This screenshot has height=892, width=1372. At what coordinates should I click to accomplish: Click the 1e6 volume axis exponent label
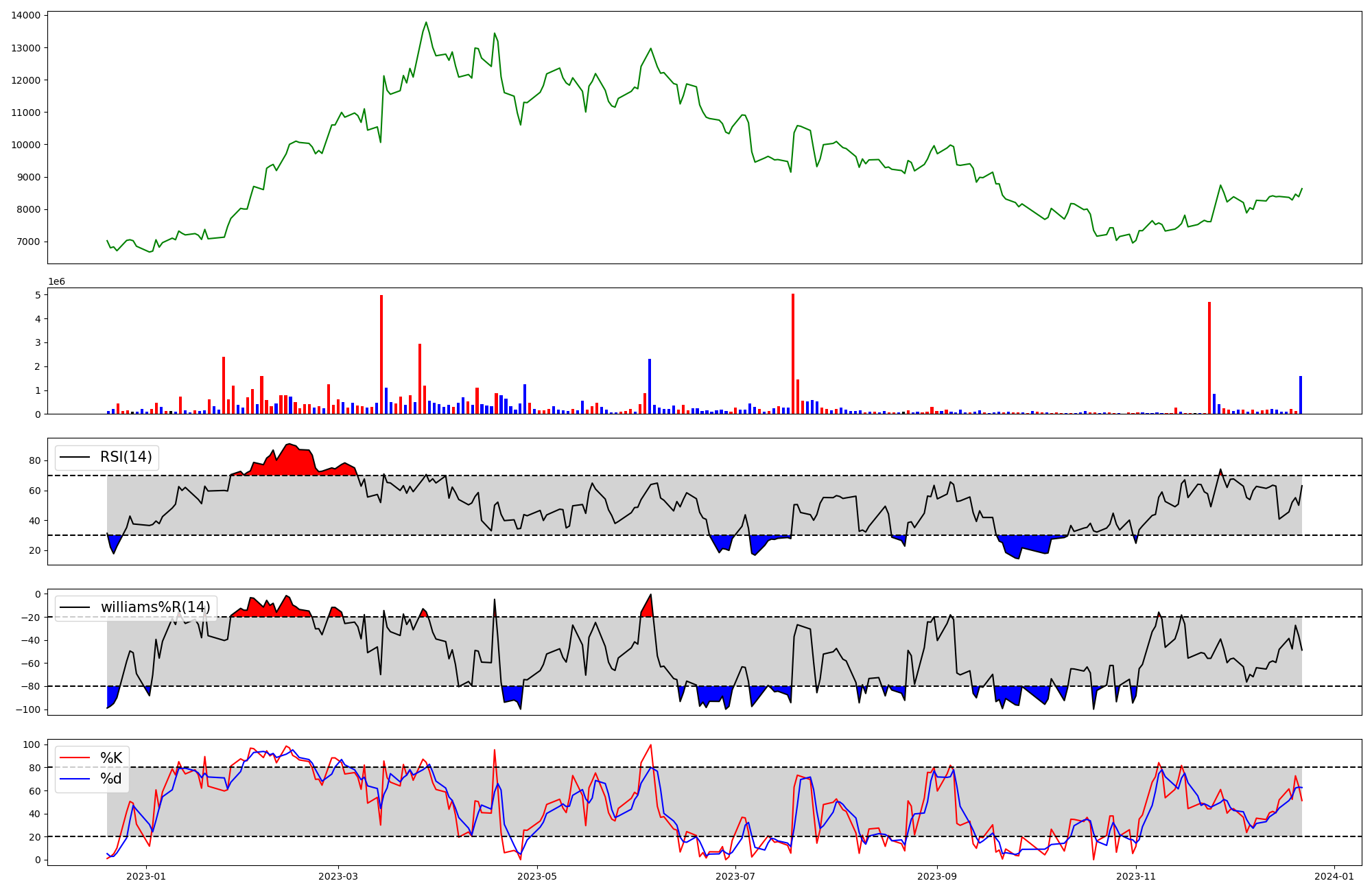56,281
